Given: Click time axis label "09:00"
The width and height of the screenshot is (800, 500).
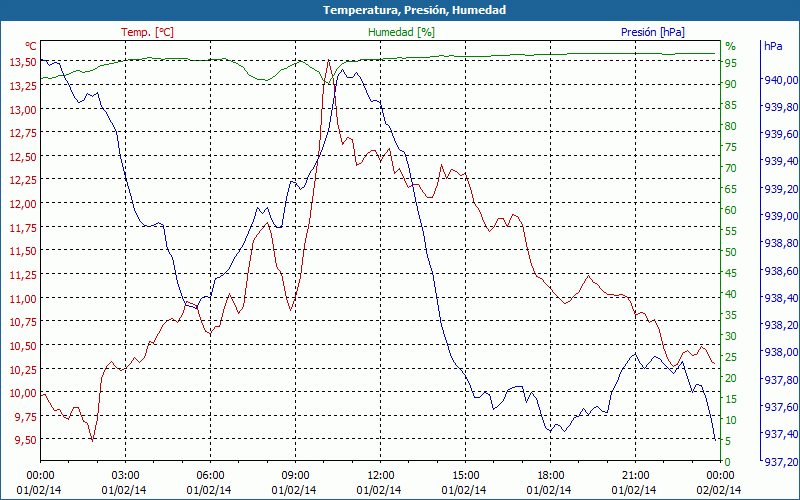Looking at the screenshot, I should point(295,475).
